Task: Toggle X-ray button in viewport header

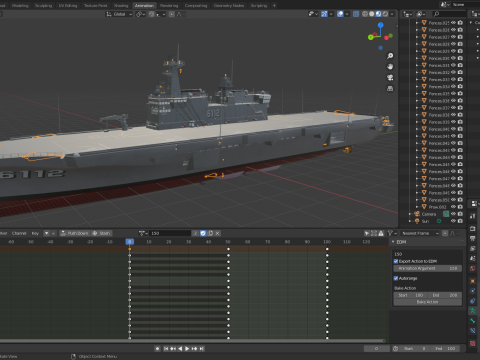Action: pos(356,14)
